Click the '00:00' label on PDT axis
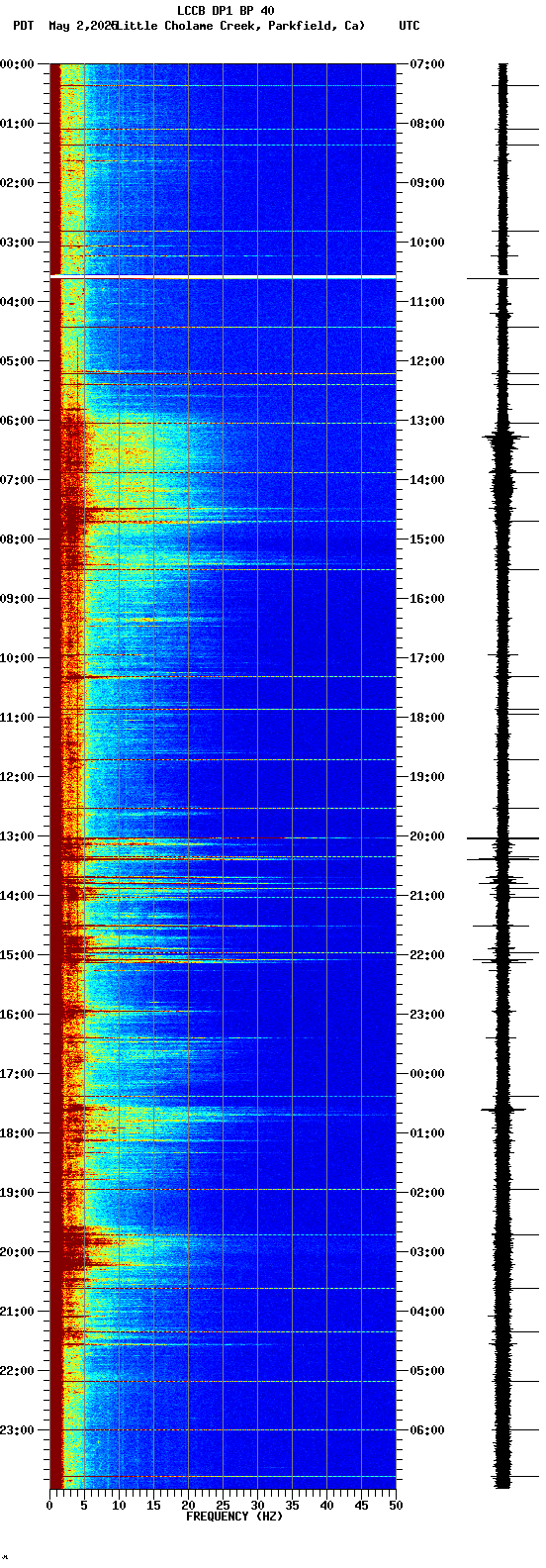546x1568 pixels. pyautogui.click(x=17, y=64)
